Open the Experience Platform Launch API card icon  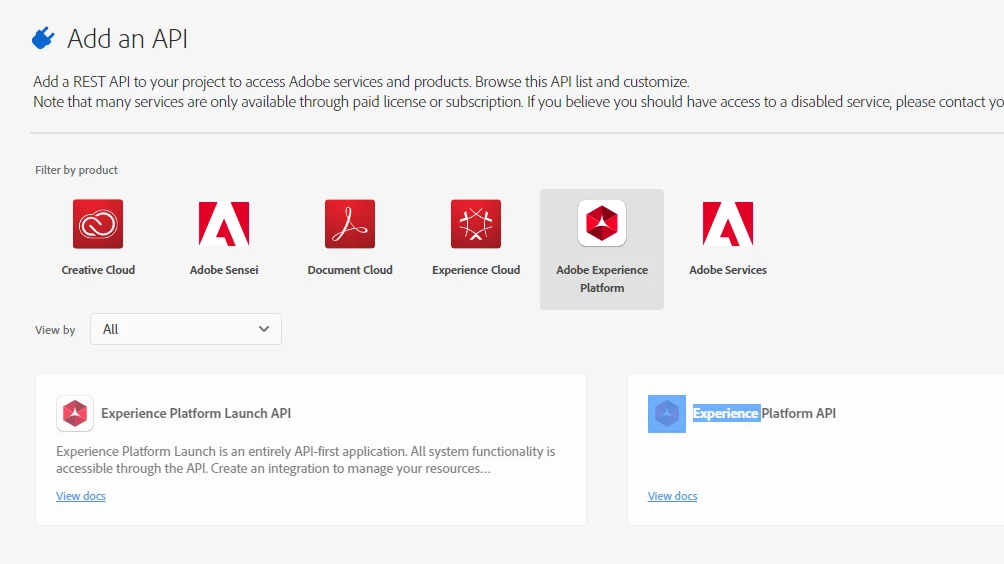75,414
